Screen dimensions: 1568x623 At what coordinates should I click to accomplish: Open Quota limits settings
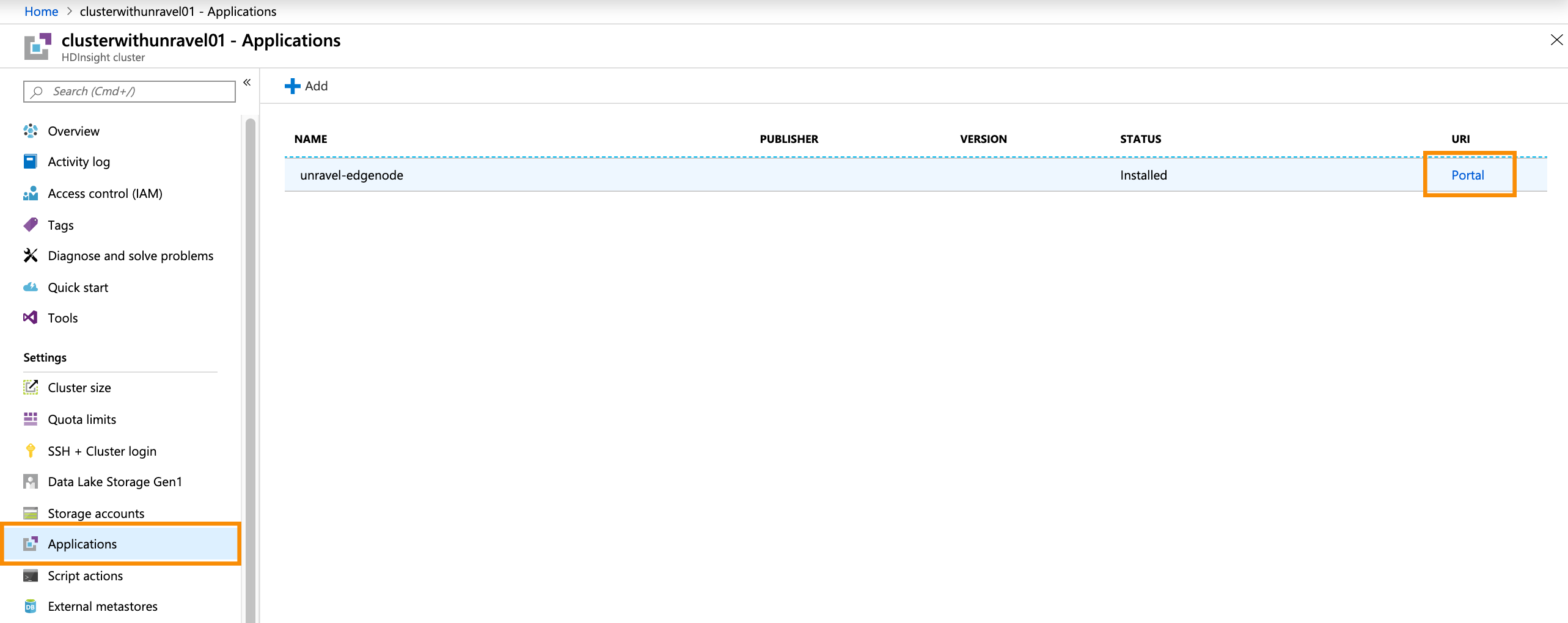[x=82, y=420]
